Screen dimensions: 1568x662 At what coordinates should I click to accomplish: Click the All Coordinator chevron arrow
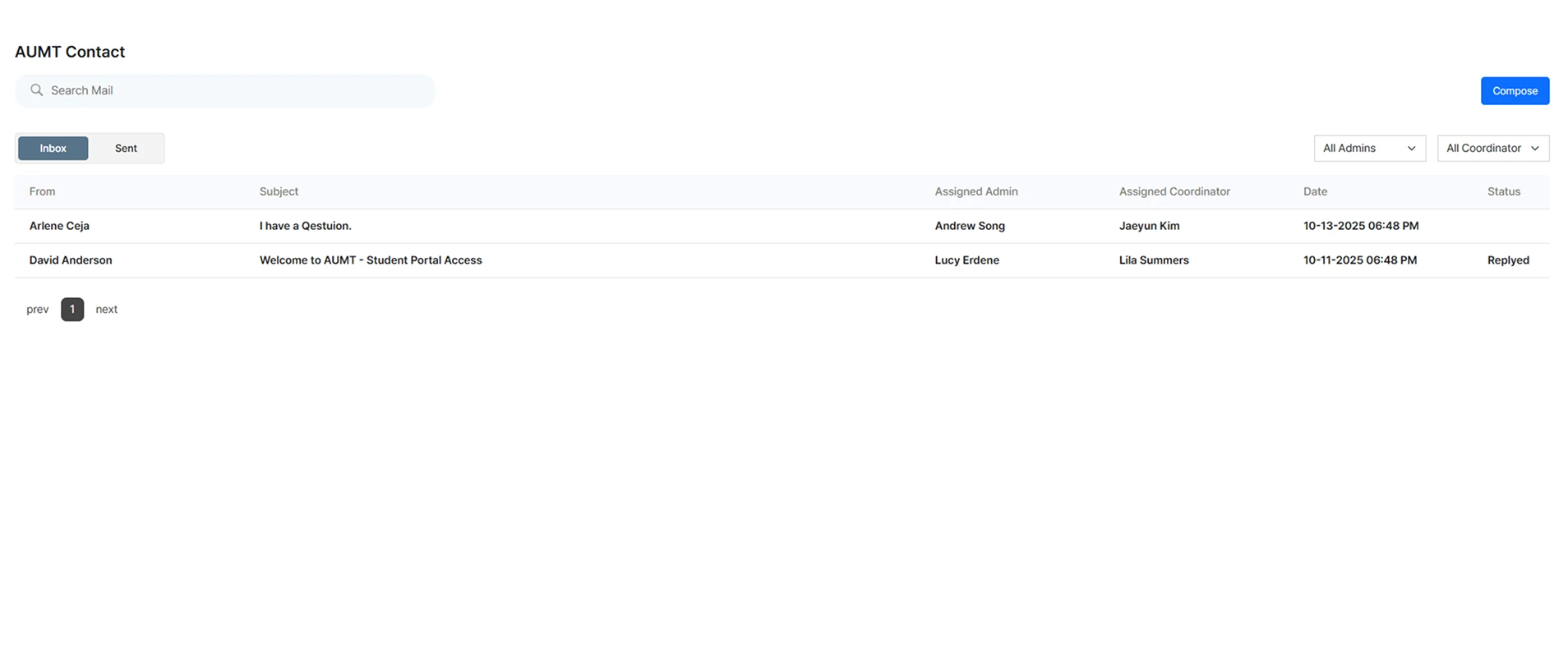coord(1534,149)
